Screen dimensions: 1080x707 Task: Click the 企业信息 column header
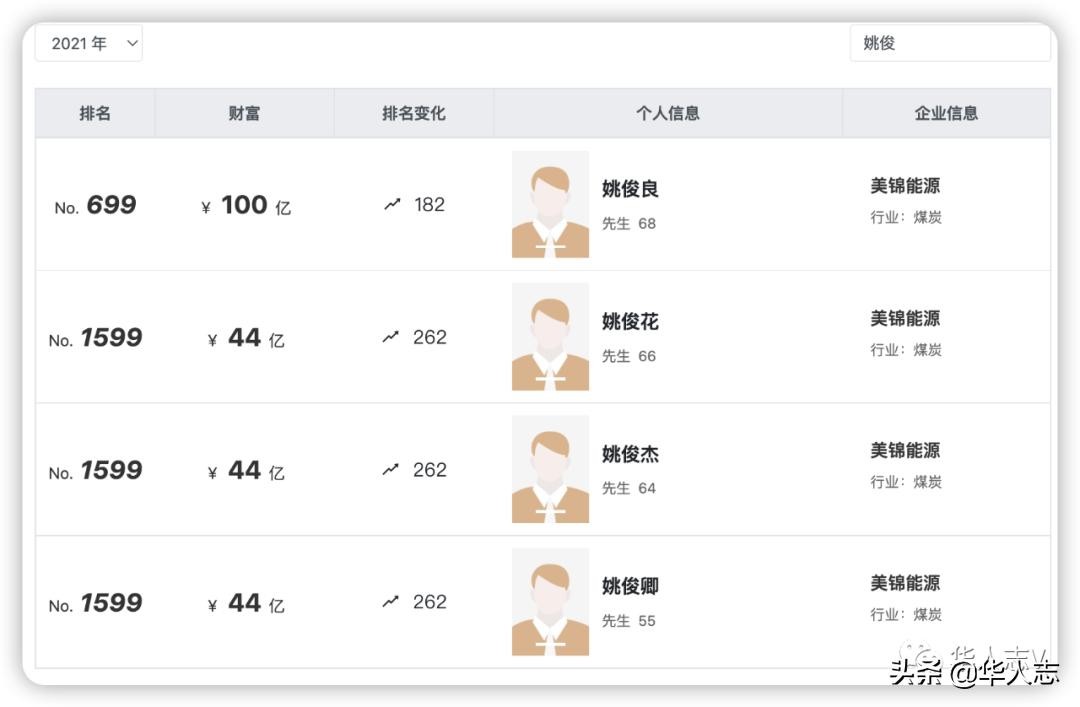[946, 114]
